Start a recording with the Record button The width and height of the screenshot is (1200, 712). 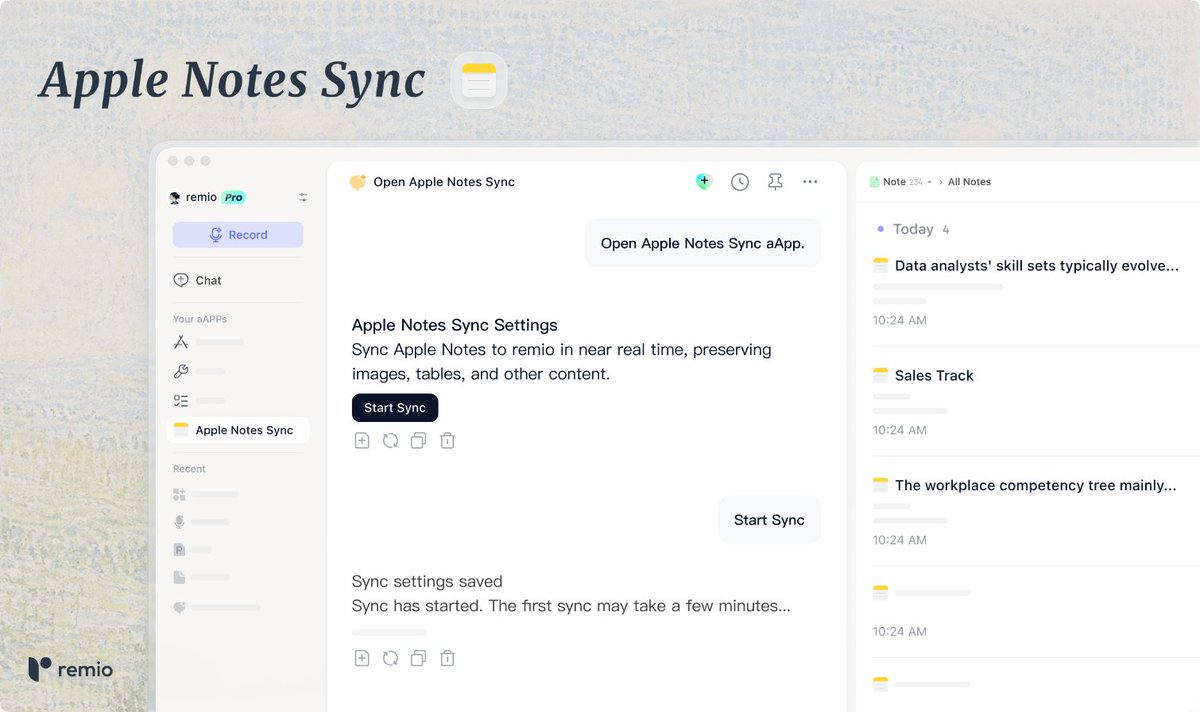238,235
